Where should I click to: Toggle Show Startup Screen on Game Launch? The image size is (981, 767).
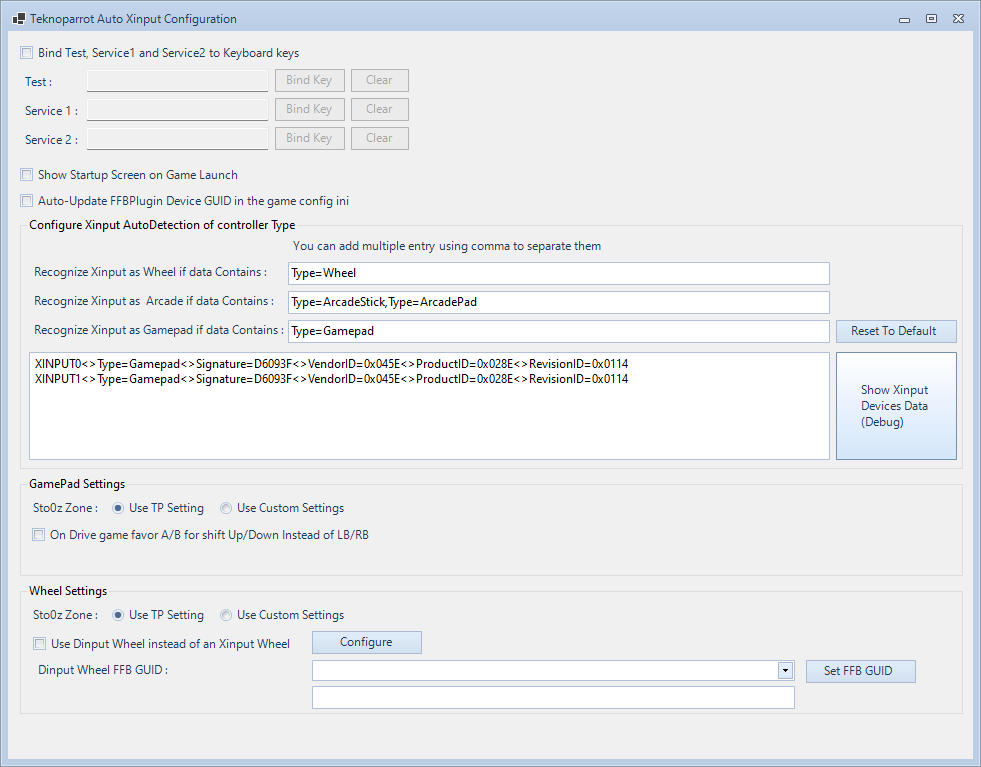[x=26, y=175]
